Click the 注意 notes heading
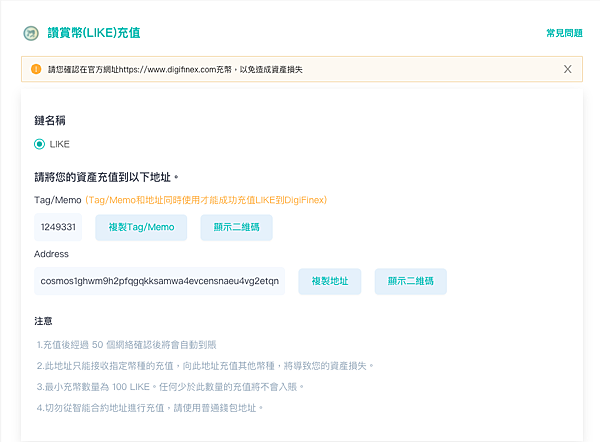Viewport: 600px width, 442px height. coord(43,321)
